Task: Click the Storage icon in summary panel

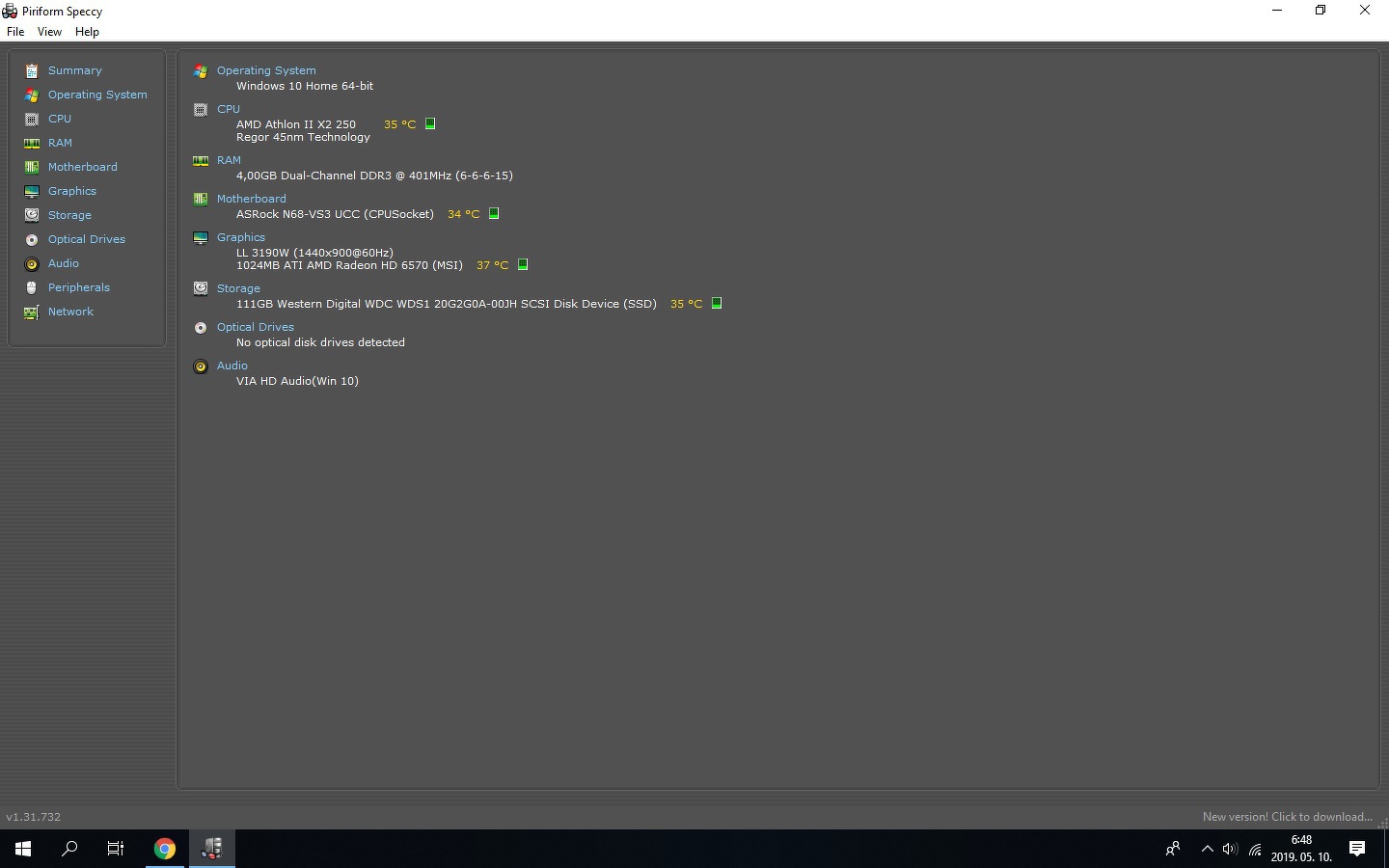Action: 201,288
